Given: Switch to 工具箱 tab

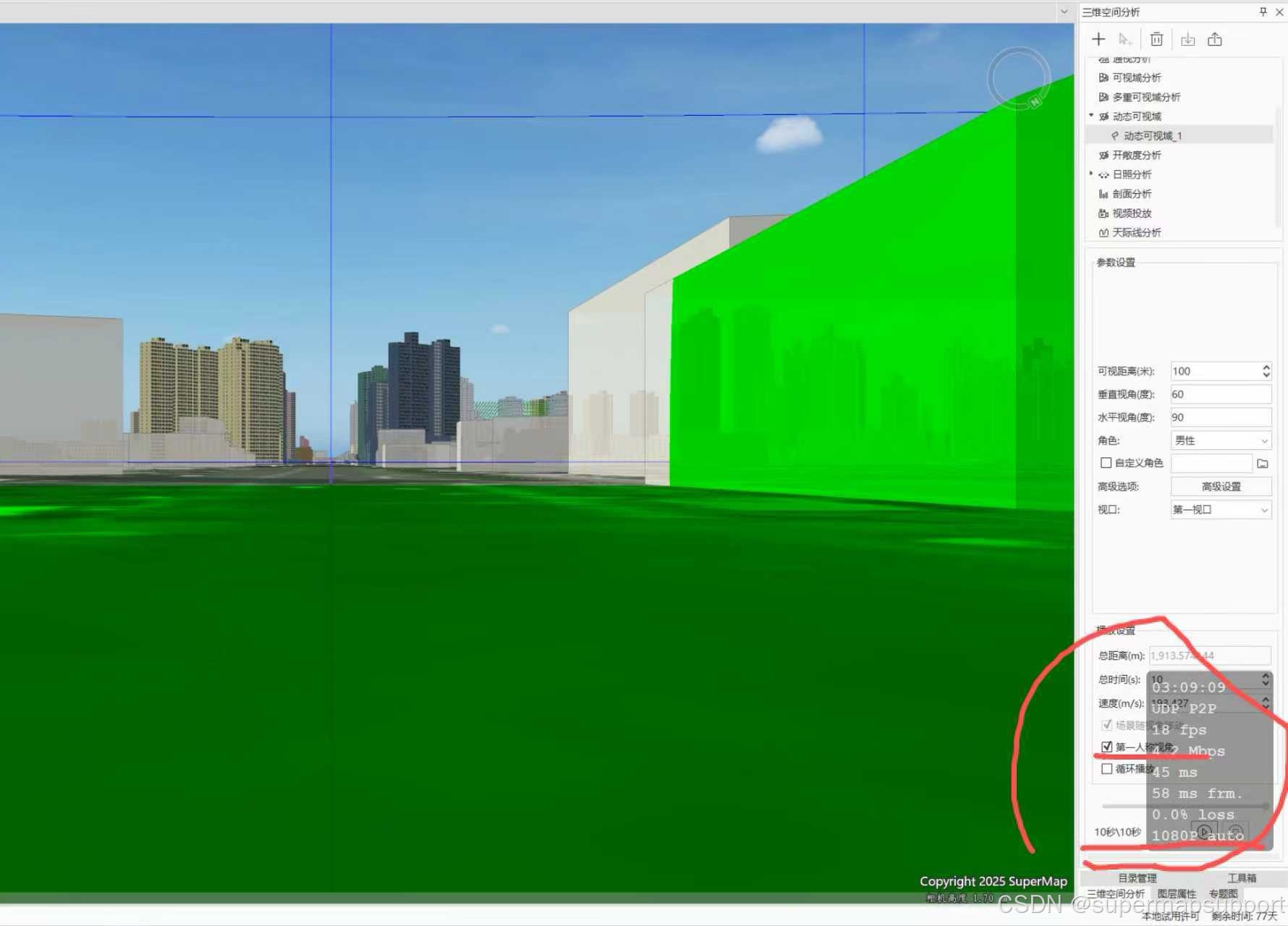Looking at the screenshot, I should click(1242, 878).
